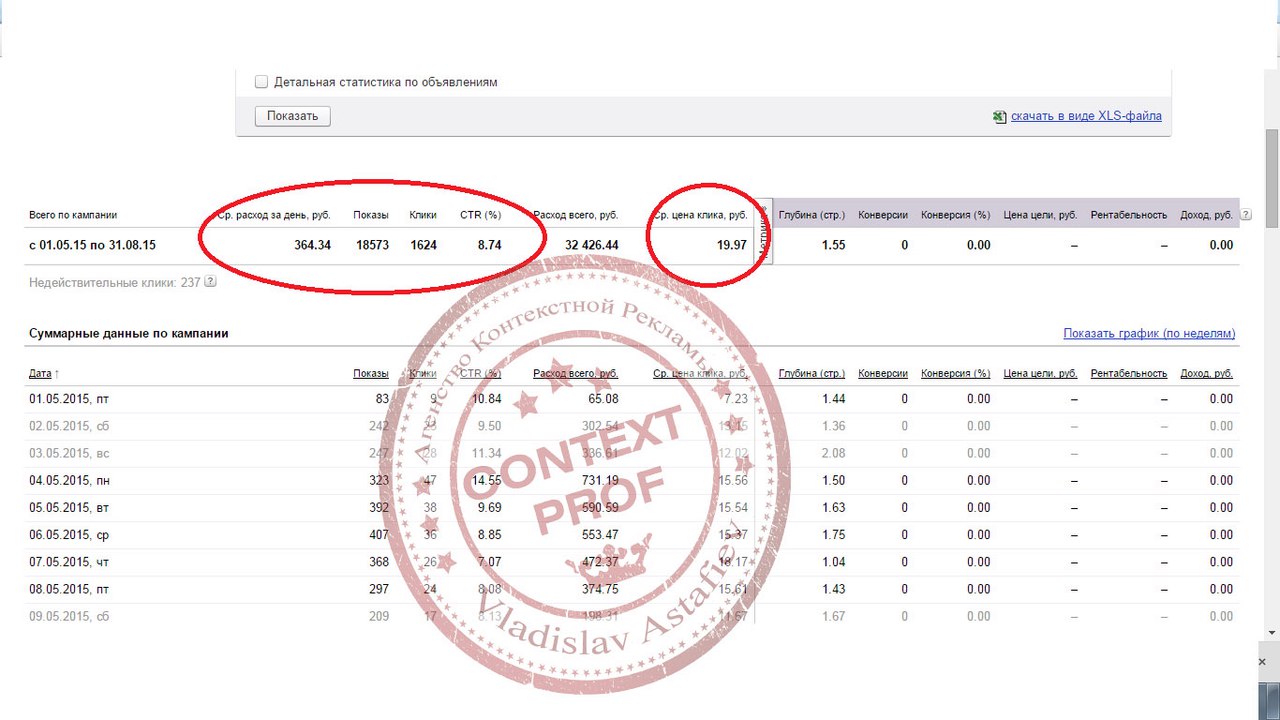Click impressions value 407 for 06.05.2015
This screenshot has height=720, width=1280.
tap(379, 535)
